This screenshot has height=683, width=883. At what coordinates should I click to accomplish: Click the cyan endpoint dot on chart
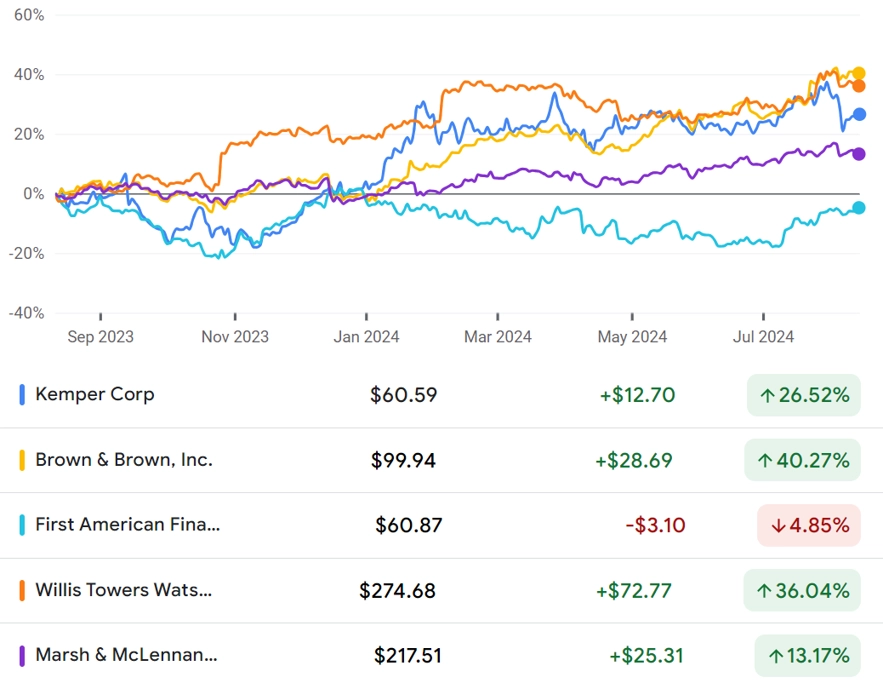[858, 208]
